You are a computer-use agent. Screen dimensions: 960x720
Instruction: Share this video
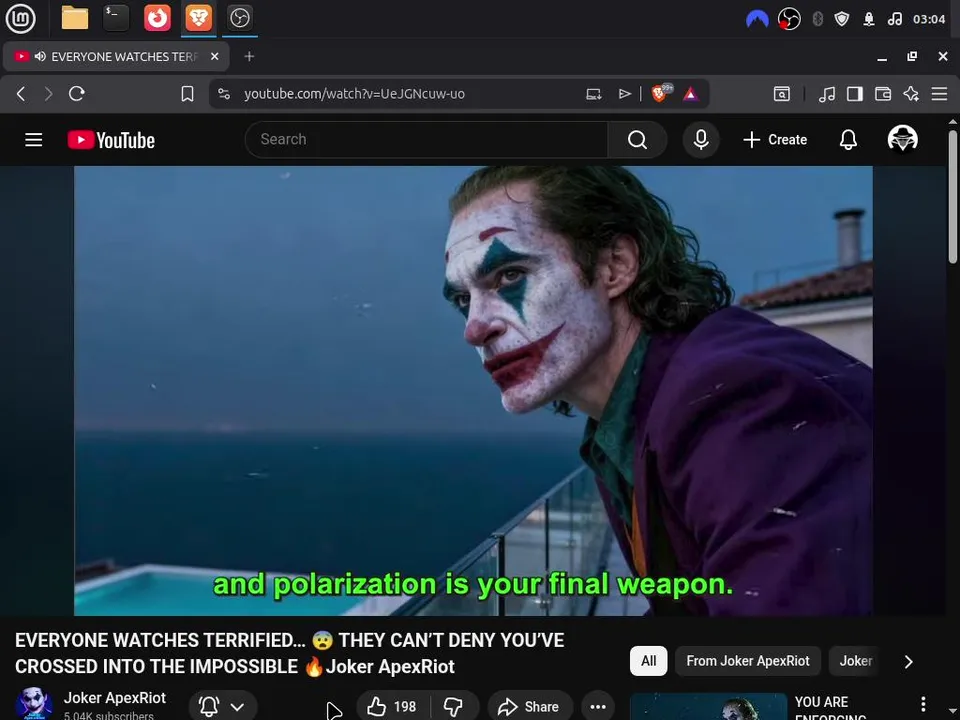pyautogui.click(x=530, y=707)
